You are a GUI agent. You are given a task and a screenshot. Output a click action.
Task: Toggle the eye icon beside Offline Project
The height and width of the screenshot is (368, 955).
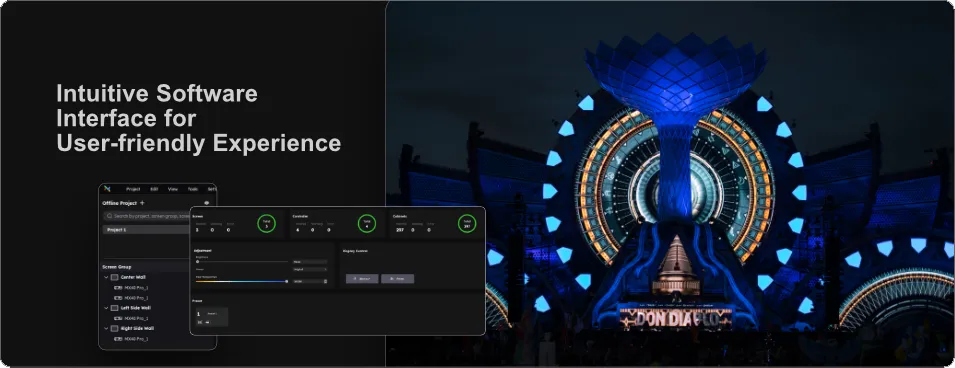(206, 203)
